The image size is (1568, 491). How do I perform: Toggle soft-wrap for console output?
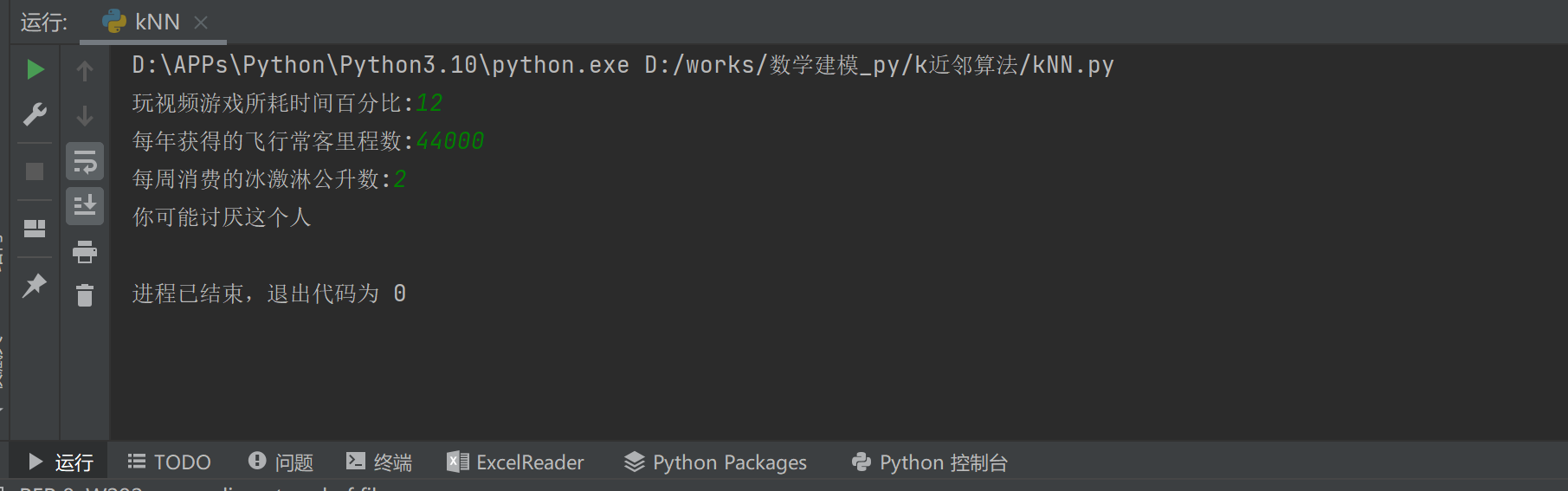pyautogui.click(x=85, y=161)
